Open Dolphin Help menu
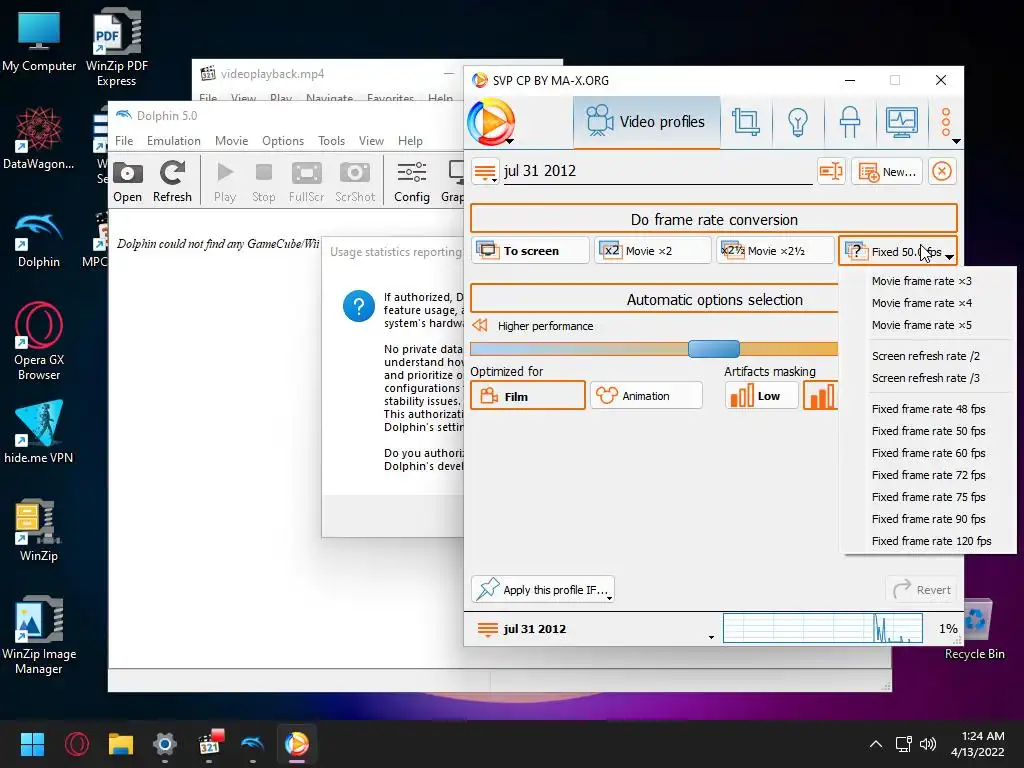Image resolution: width=1024 pixels, height=768 pixels. tap(410, 140)
